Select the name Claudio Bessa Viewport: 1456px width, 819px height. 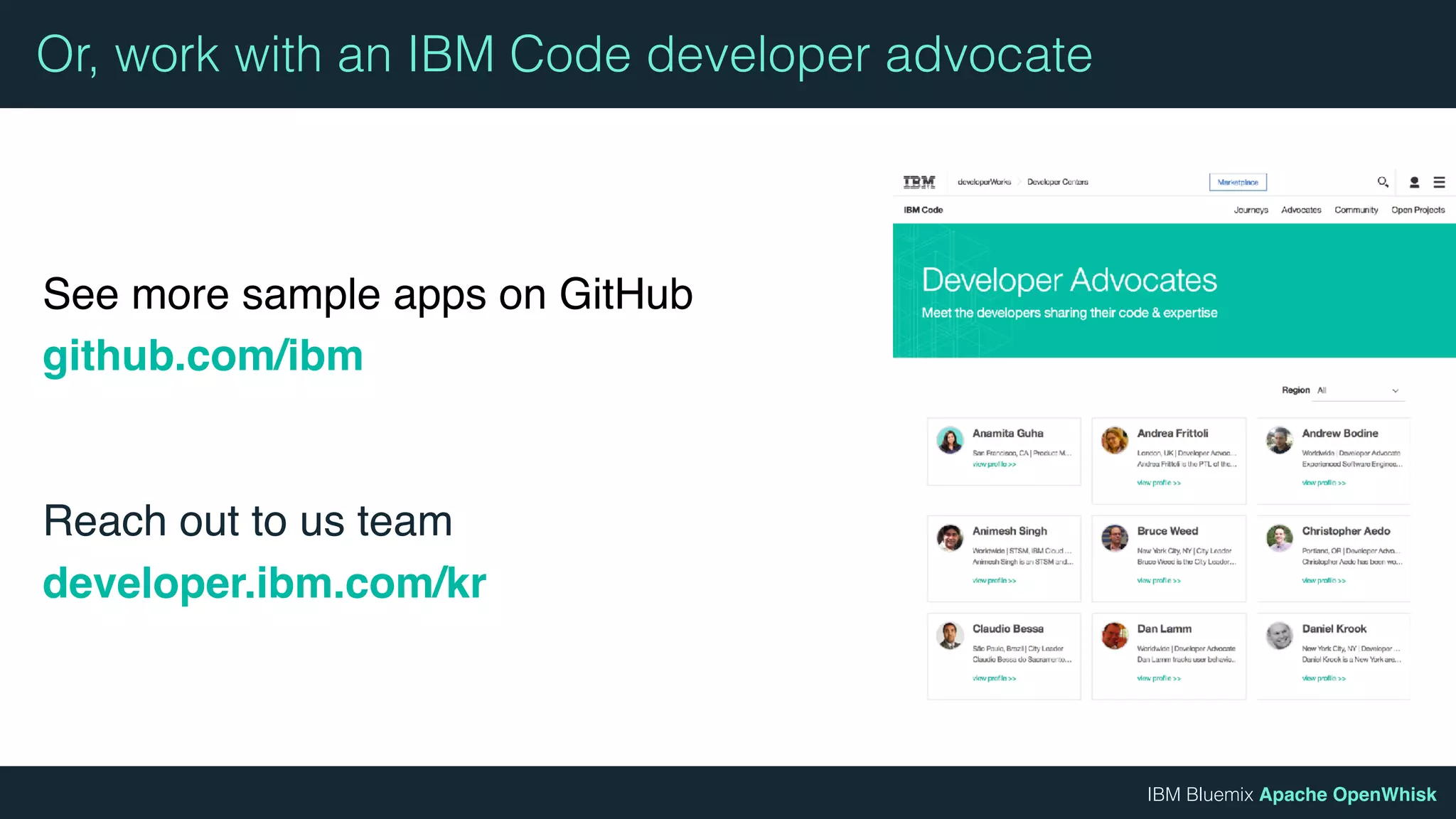click(1007, 628)
